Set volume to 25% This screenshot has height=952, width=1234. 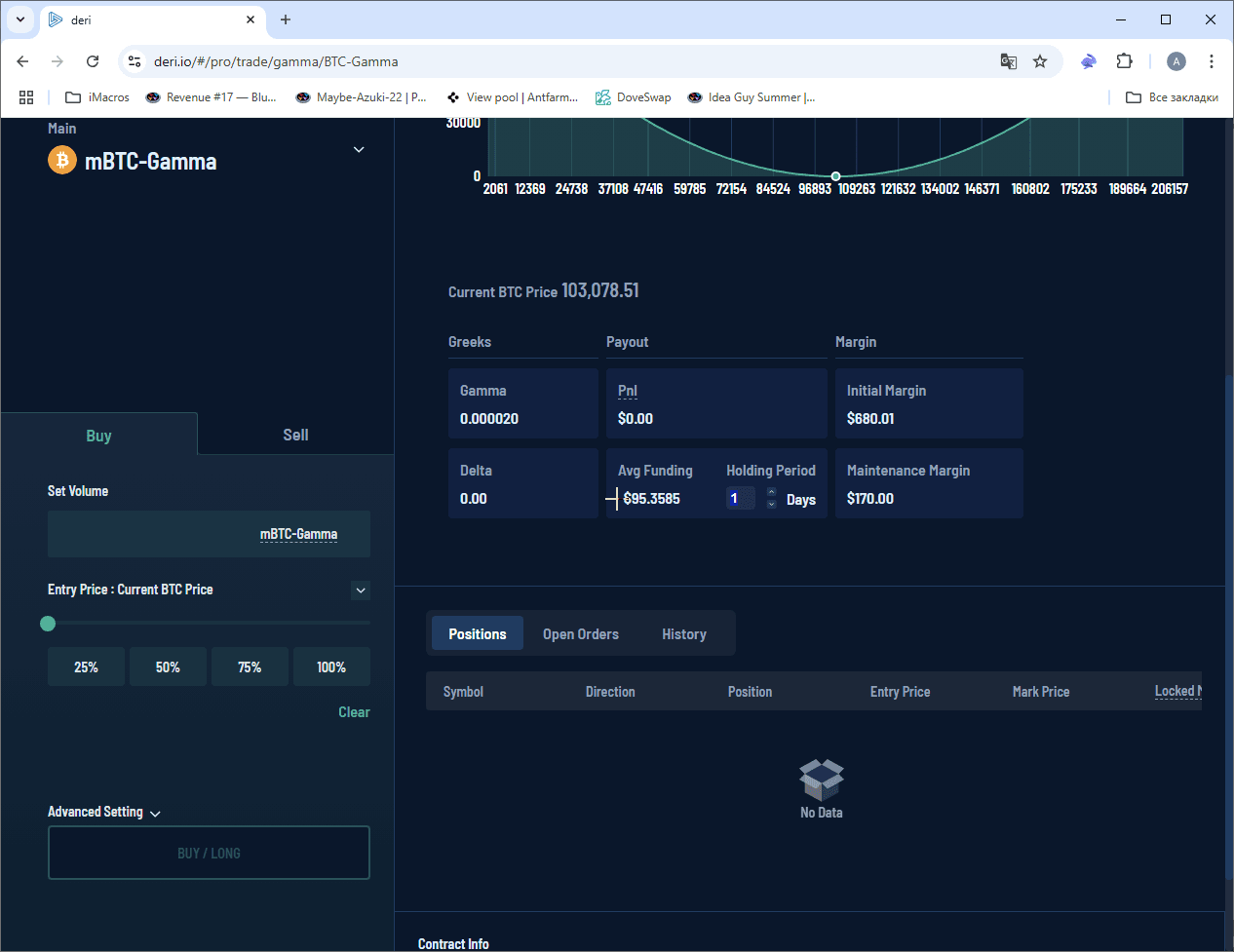click(x=86, y=666)
